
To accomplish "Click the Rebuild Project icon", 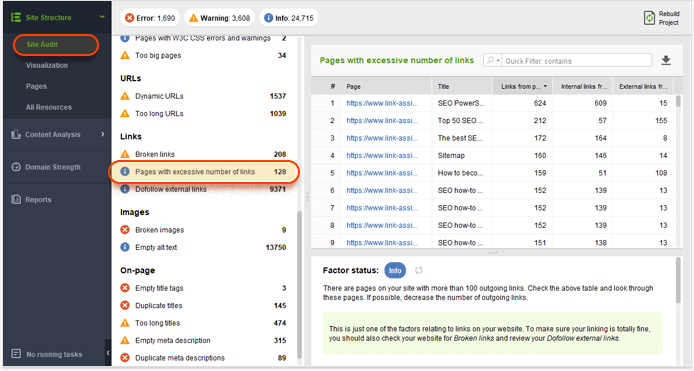I will tap(649, 18).
